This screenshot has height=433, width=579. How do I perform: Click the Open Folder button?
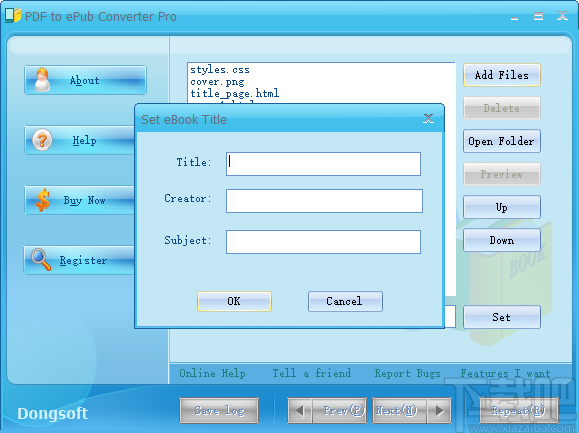502,141
